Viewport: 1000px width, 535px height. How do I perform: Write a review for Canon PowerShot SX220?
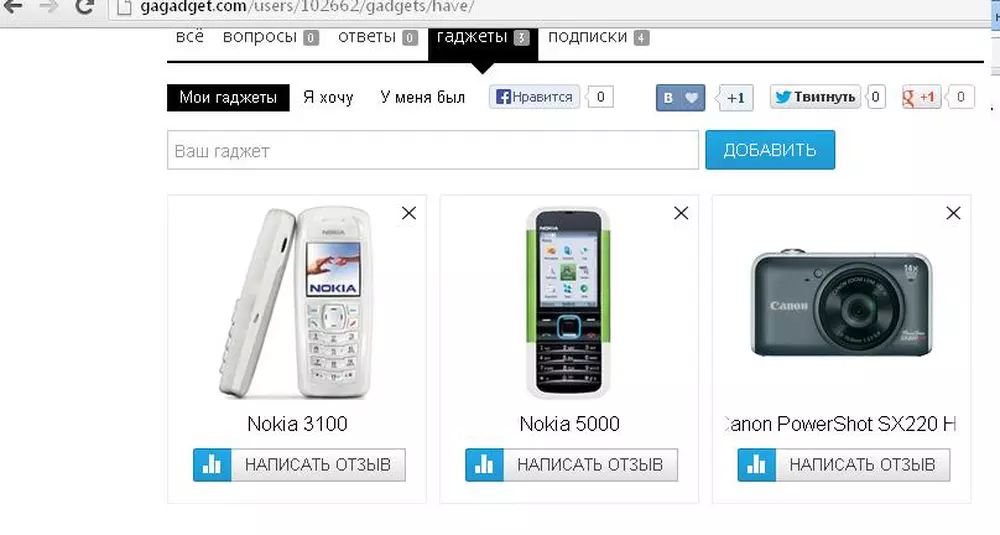[844, 465]
